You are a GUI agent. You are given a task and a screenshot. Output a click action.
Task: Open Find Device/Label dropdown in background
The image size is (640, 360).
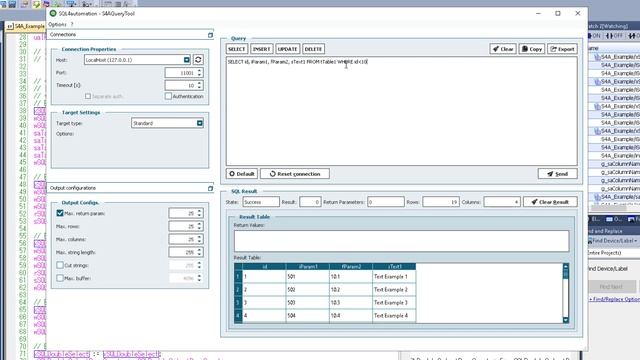pos(613,241)
